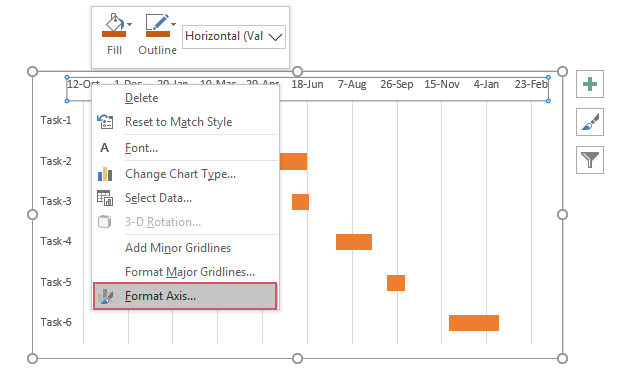
Task: Select Reset to Match Style
Action: point(185,122)
